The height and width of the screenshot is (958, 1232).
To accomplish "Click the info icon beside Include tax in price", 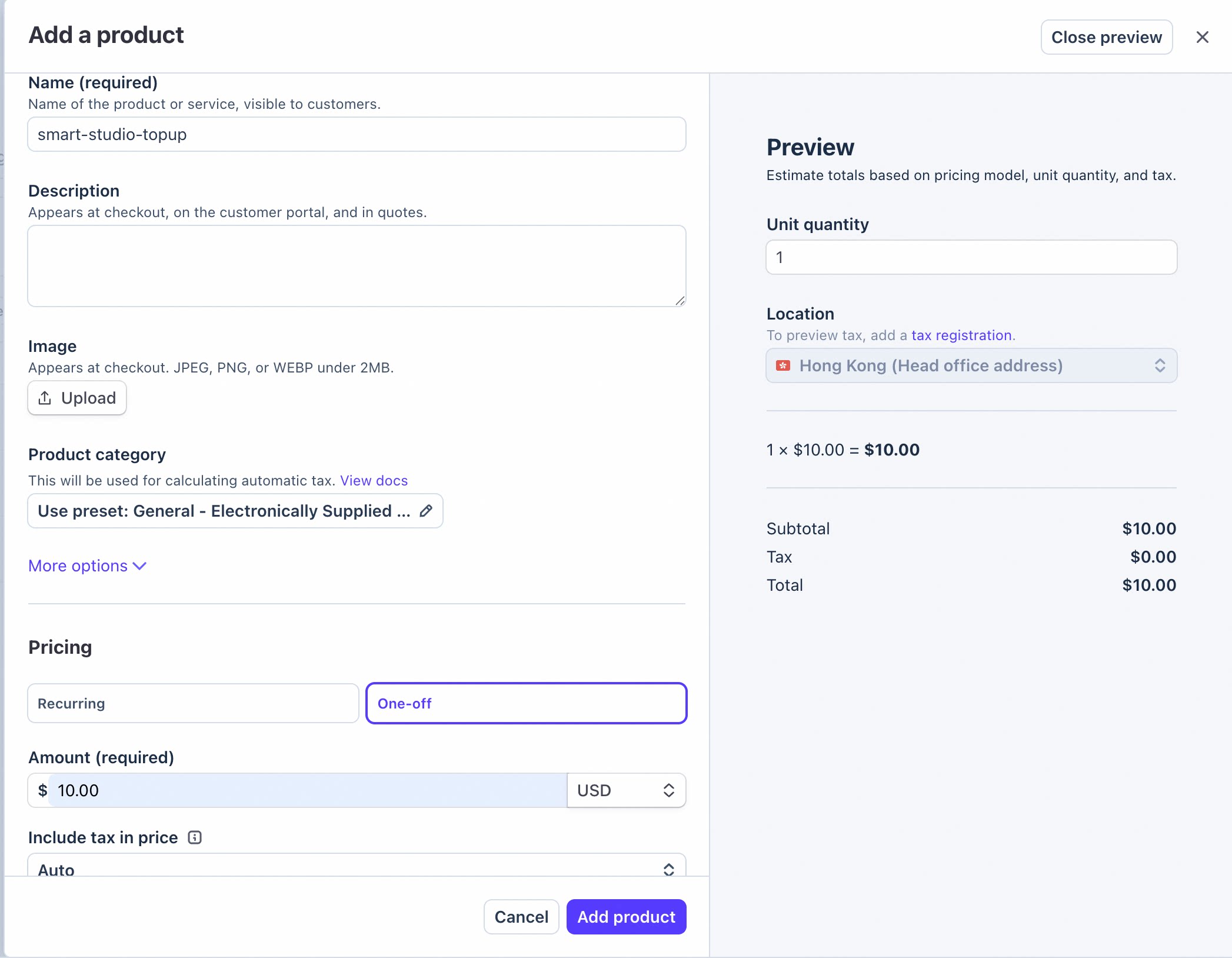I will [x=195, y=837].
